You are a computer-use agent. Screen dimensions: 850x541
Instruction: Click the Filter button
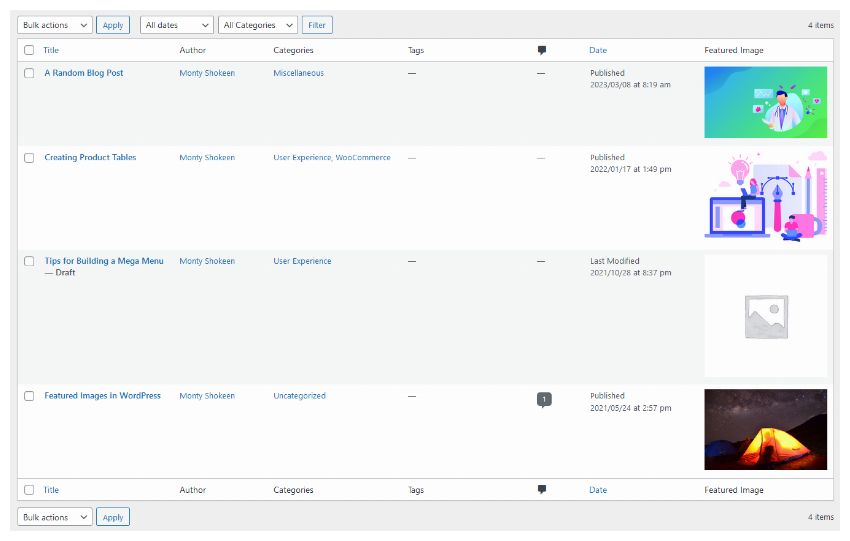pyautogui.click(x=317, y=25)
